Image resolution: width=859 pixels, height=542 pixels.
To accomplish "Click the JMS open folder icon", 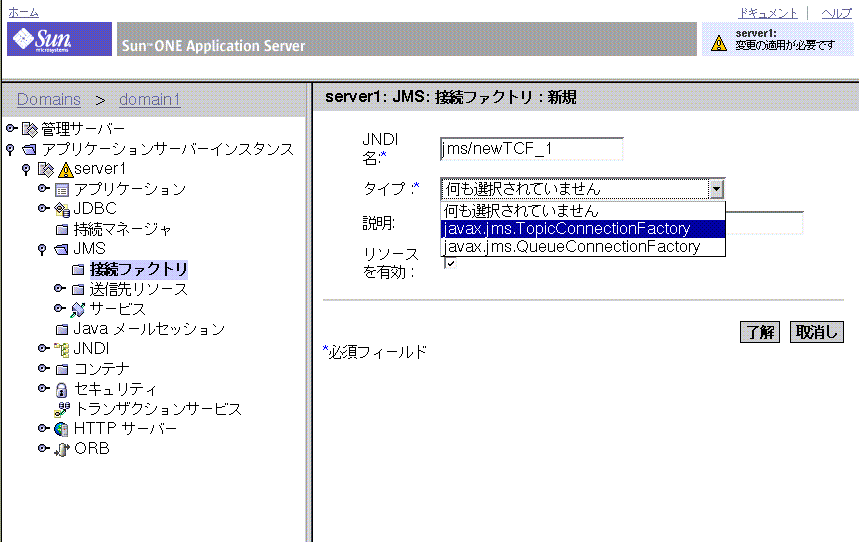I will (61, 249).
